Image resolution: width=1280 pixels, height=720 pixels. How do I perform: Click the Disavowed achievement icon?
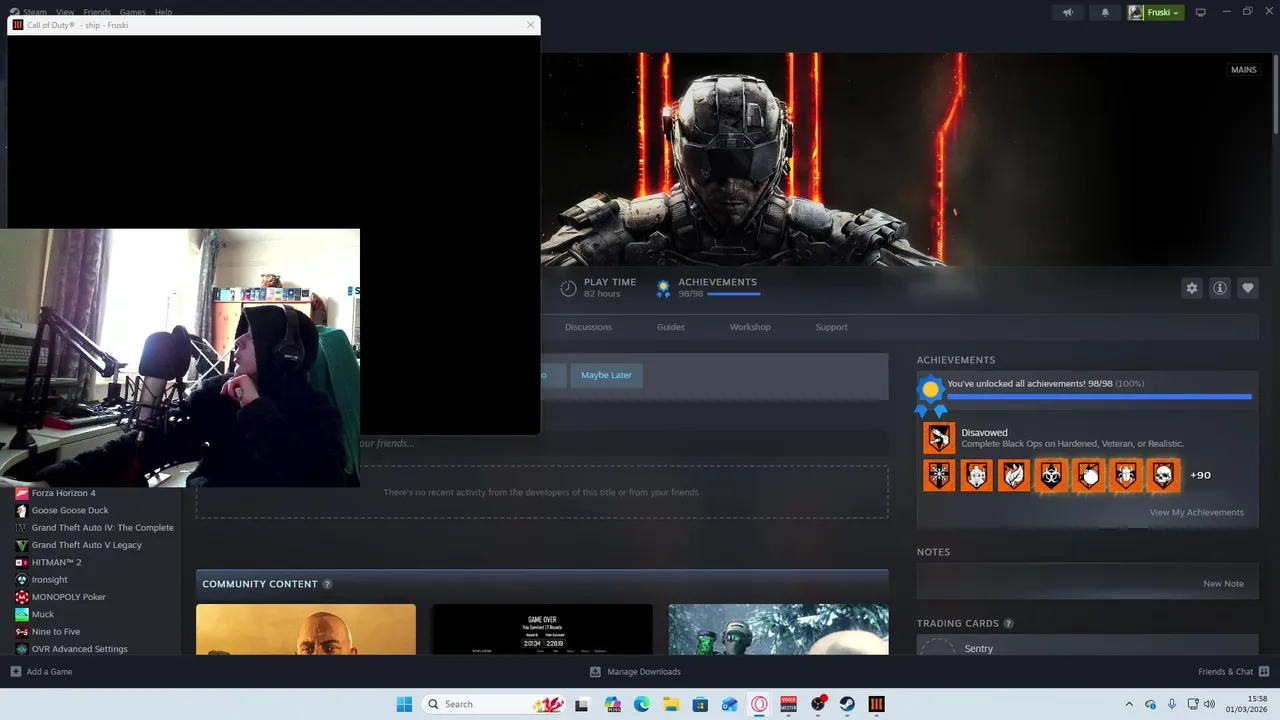click(x=939, y=438)
